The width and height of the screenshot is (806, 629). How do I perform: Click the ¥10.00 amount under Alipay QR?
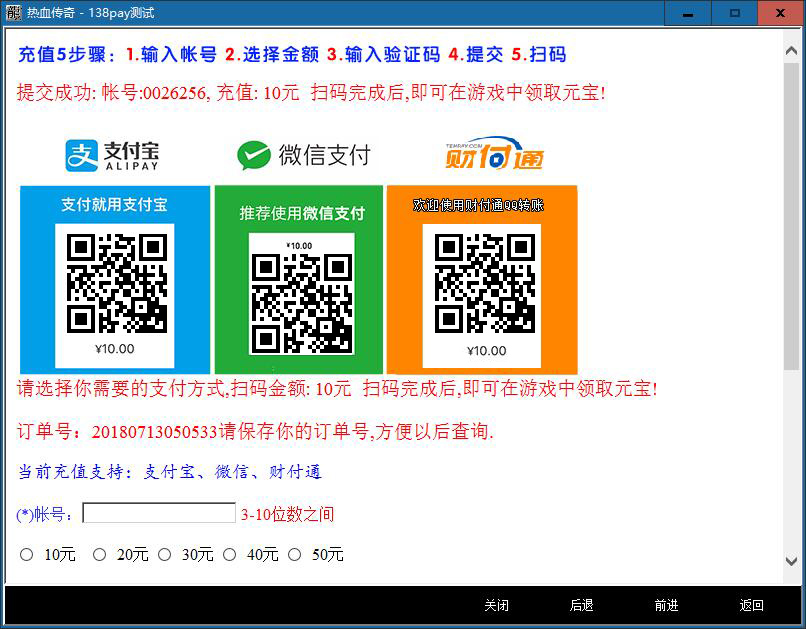pos(115,349)
